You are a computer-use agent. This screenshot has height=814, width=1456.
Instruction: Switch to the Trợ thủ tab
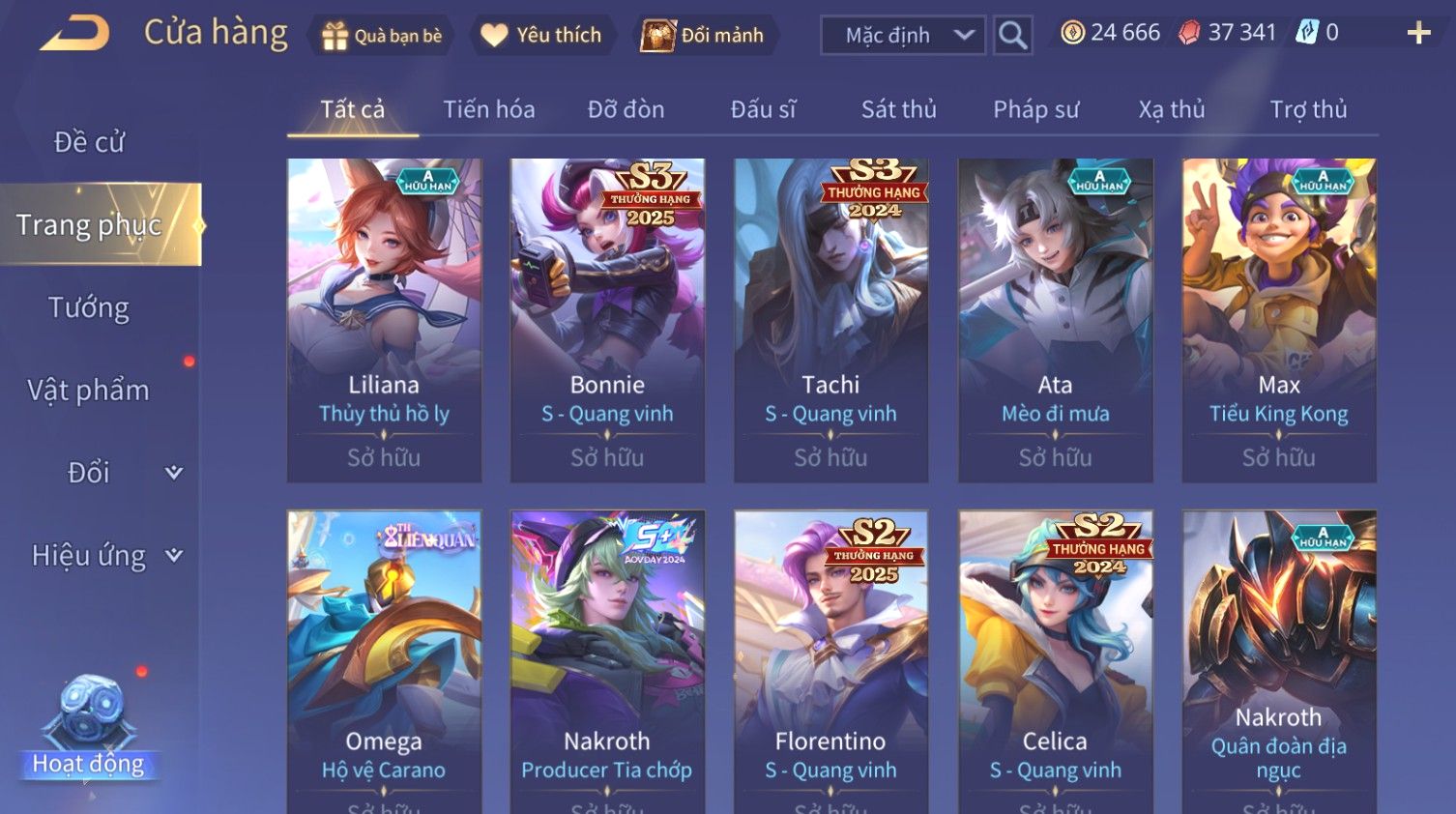[x=1308, y=109]
